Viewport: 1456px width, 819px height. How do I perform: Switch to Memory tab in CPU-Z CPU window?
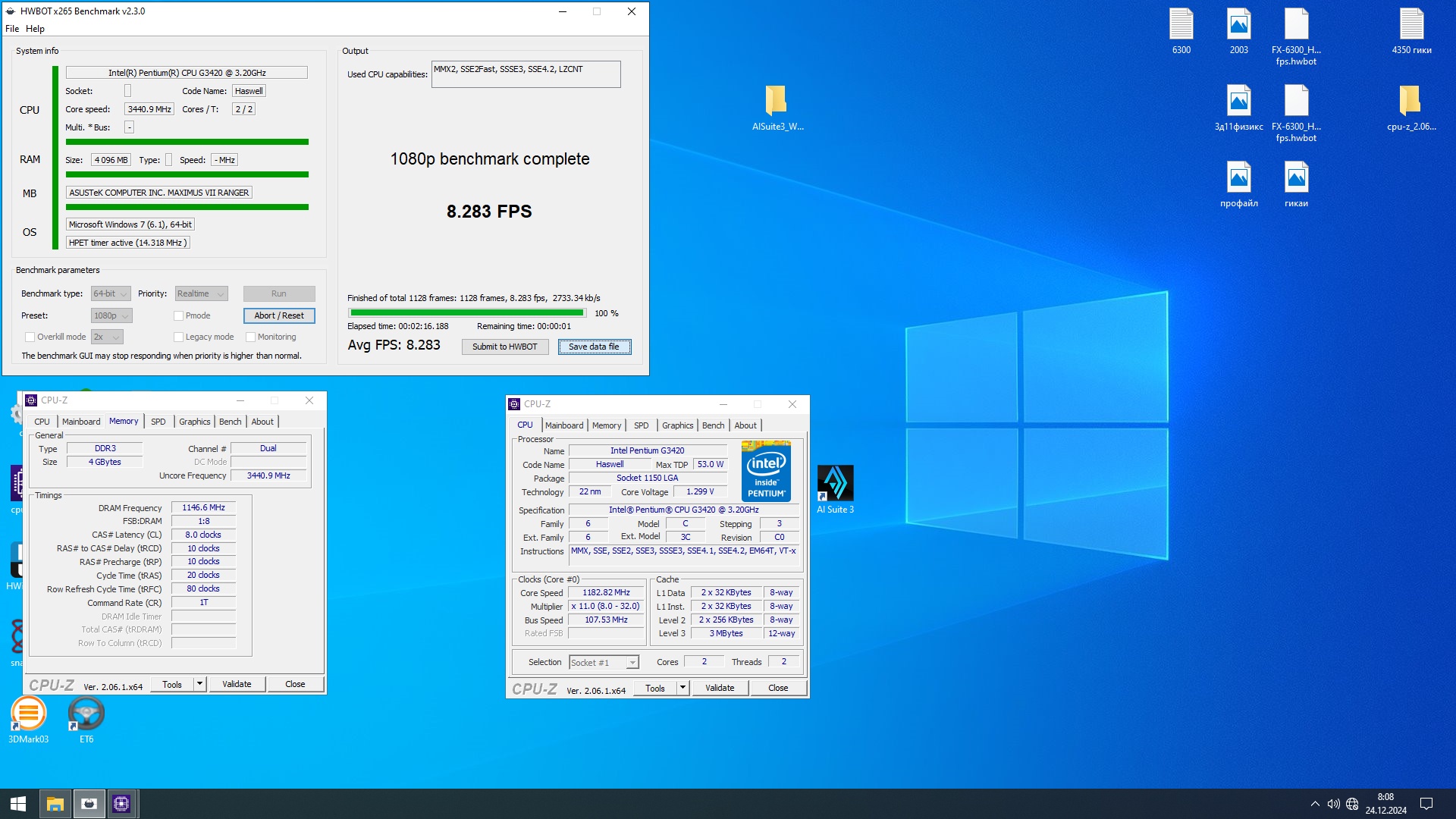click(x=606, y=425)
